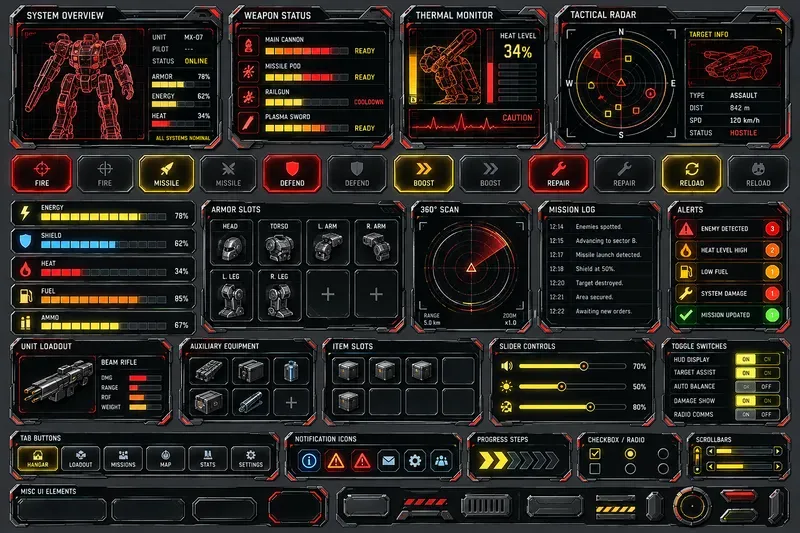Screen dimensions: 800x533
Task: Tick the empty checkbox below the checked one
Action: tap(594, 468)
